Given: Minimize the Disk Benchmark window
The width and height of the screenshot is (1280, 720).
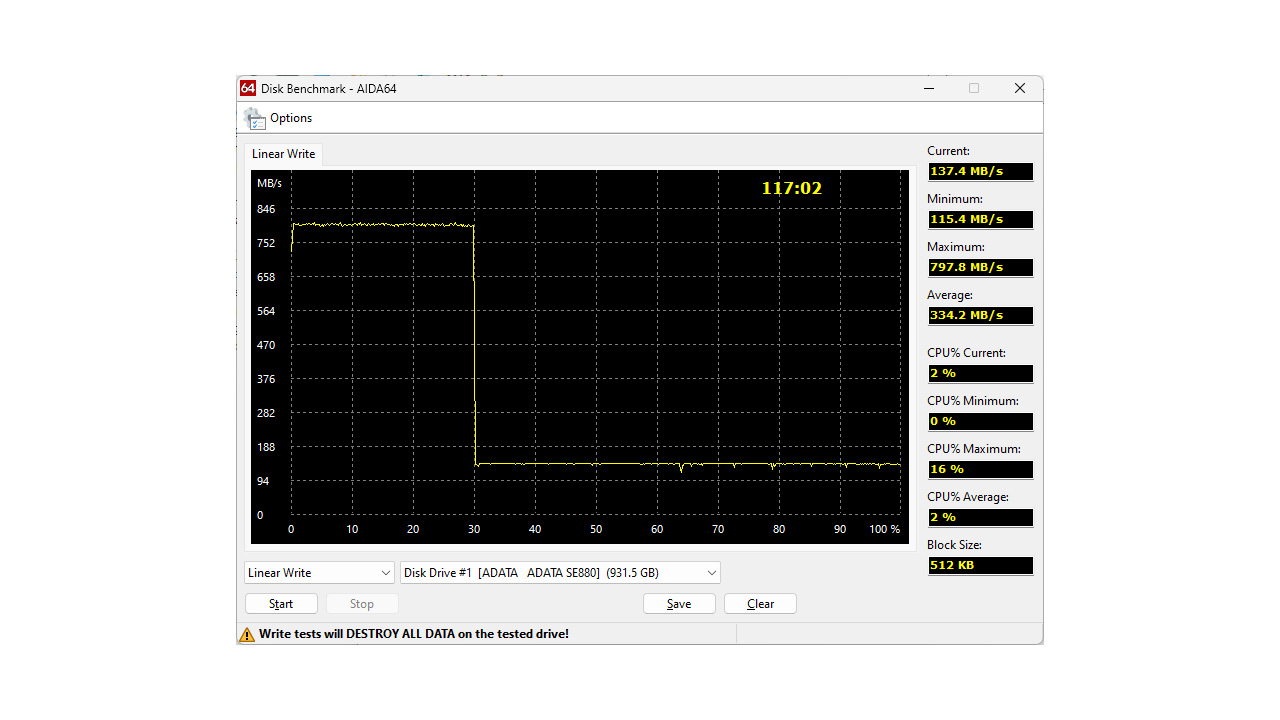Looking at the screenshot, I should pyautogui.click(x=929, y=88).
